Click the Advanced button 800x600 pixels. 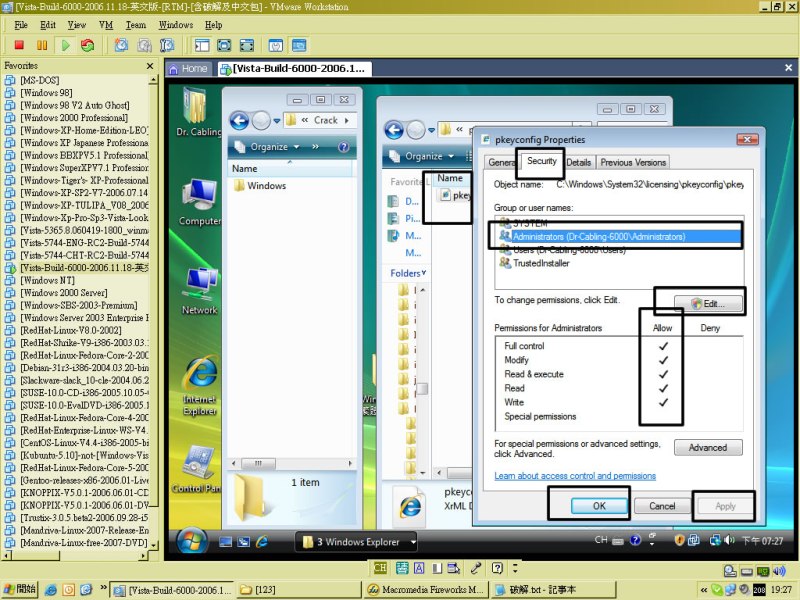[x=708, y=447]
